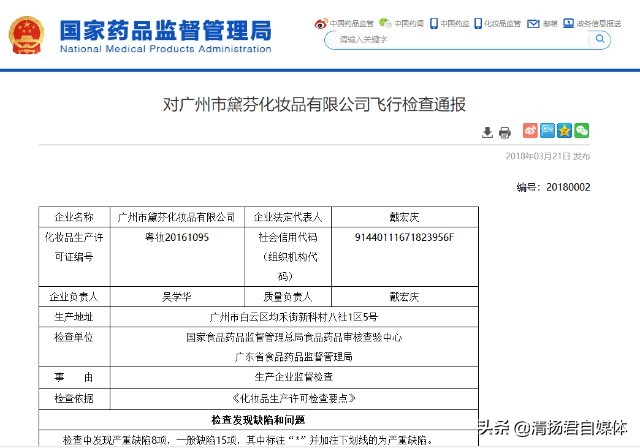Open the 邮箱 envelope mail link
This screenshot has width=640, height=448.
click(x=542, y=24)
